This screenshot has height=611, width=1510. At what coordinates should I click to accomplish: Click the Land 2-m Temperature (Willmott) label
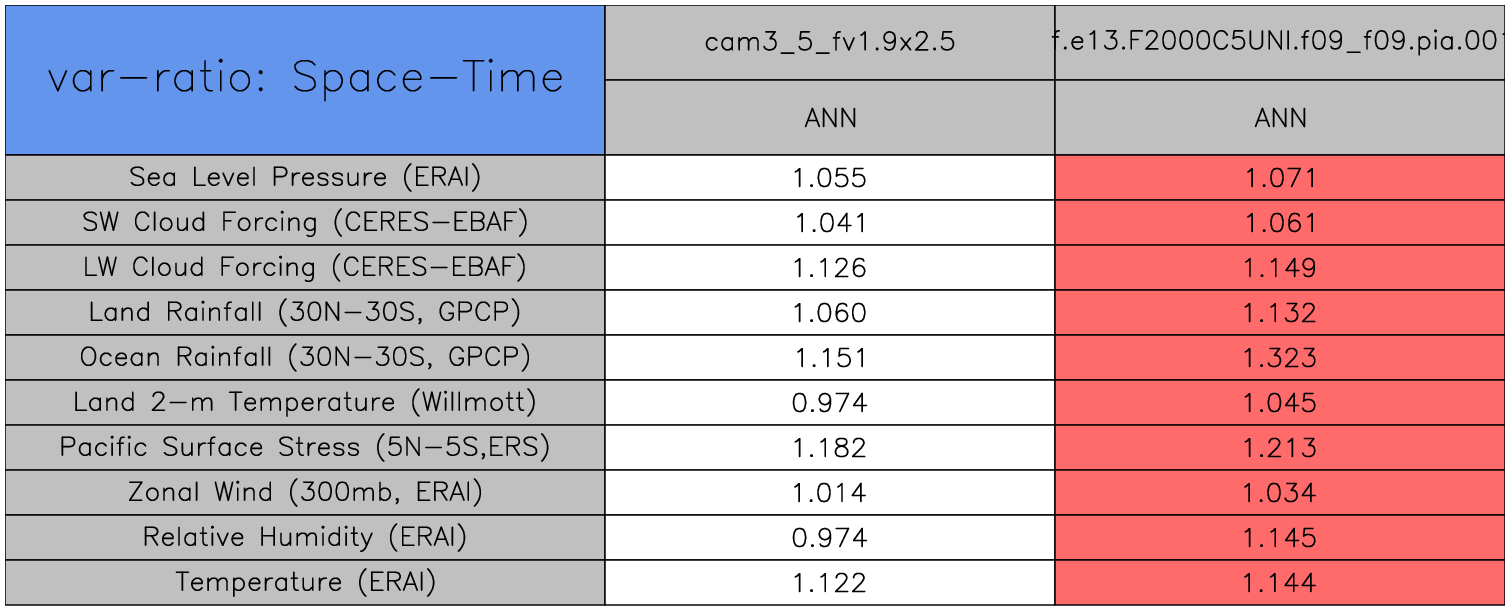click(305, 402)
